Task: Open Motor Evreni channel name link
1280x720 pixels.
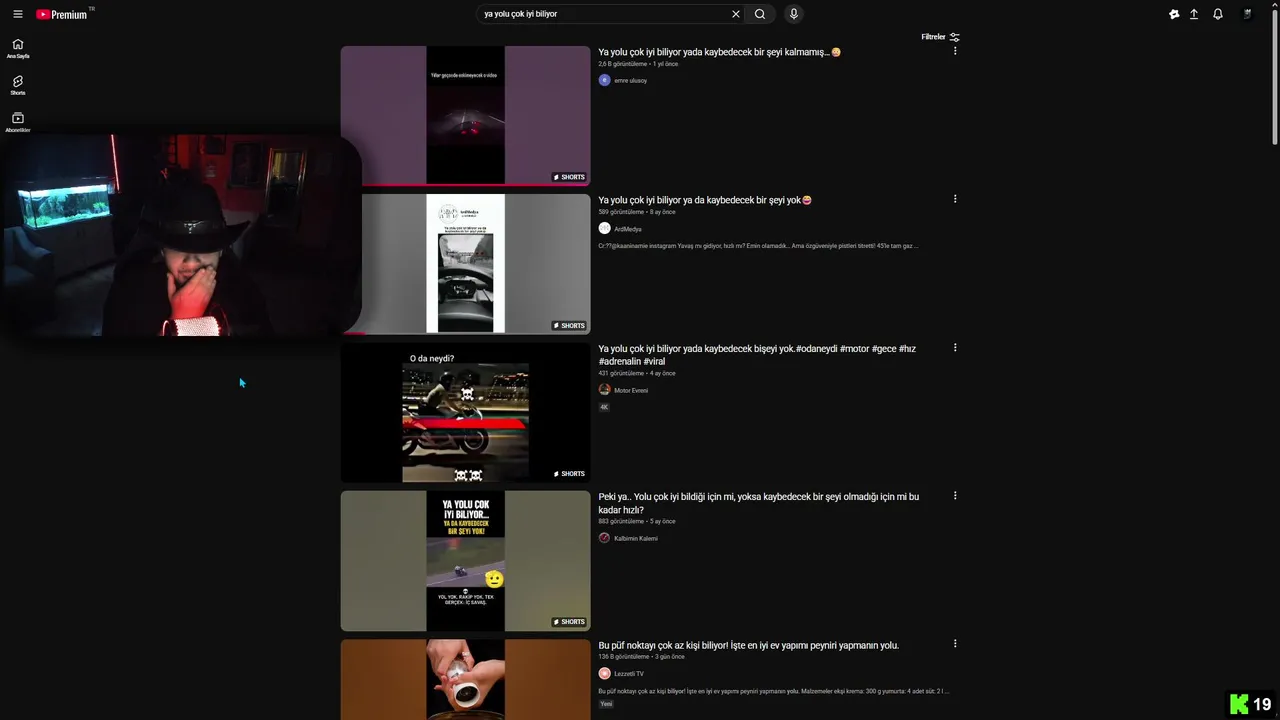Action: tap(631, 391)
